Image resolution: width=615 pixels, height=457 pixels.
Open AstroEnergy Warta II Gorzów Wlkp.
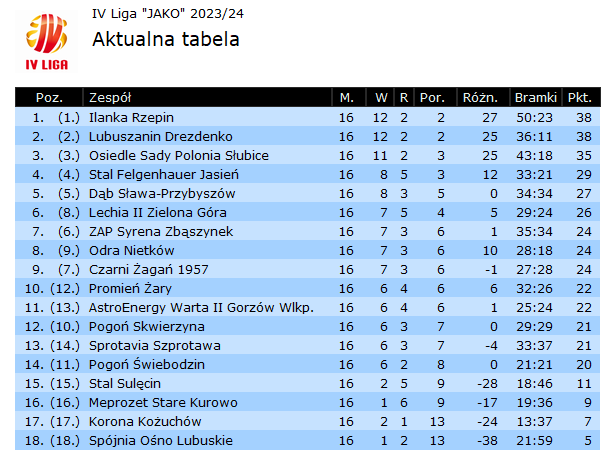[201, 308]
